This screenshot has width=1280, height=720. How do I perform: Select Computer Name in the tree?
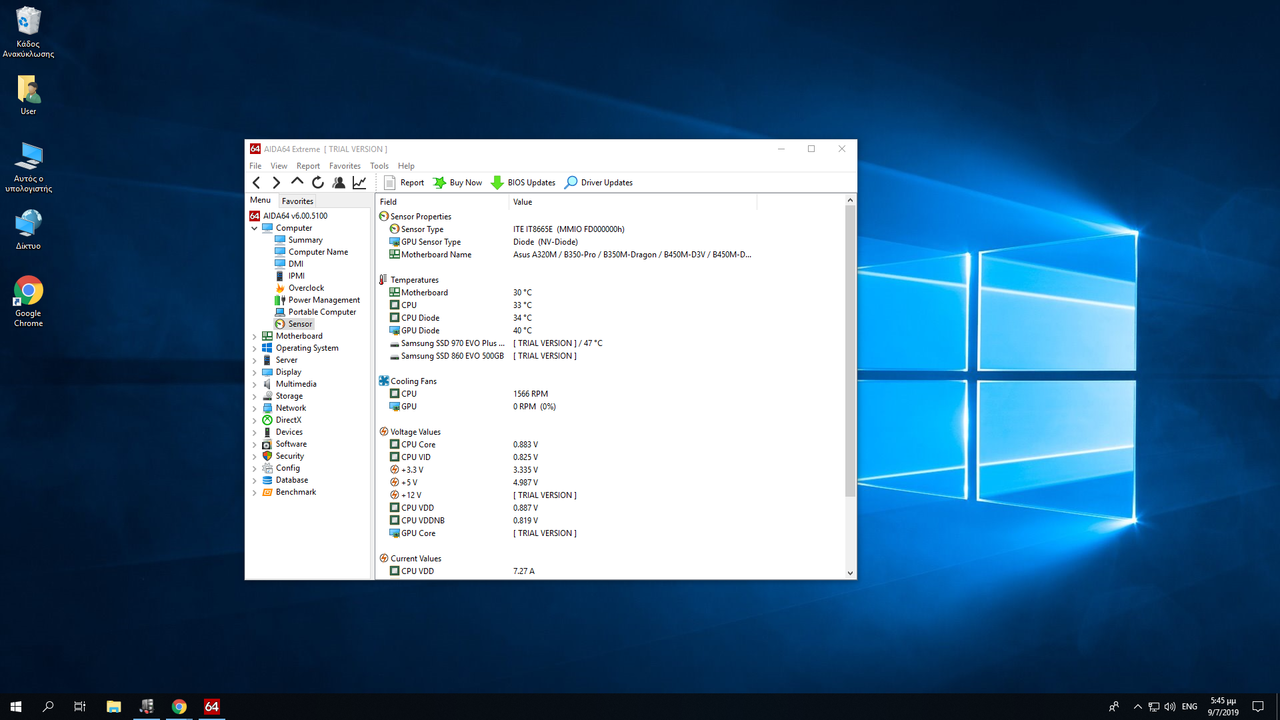point(318,252)
